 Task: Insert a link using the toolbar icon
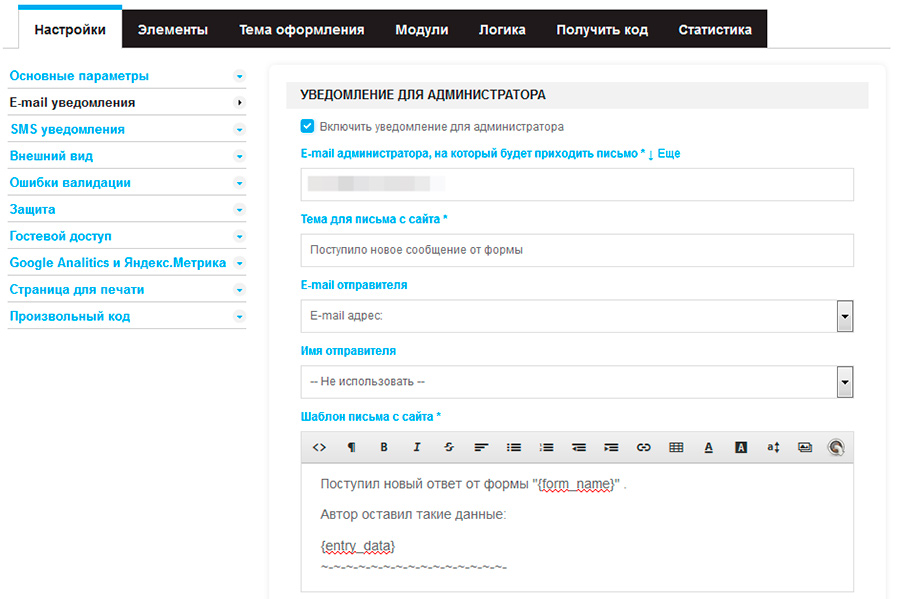(642, 447)
